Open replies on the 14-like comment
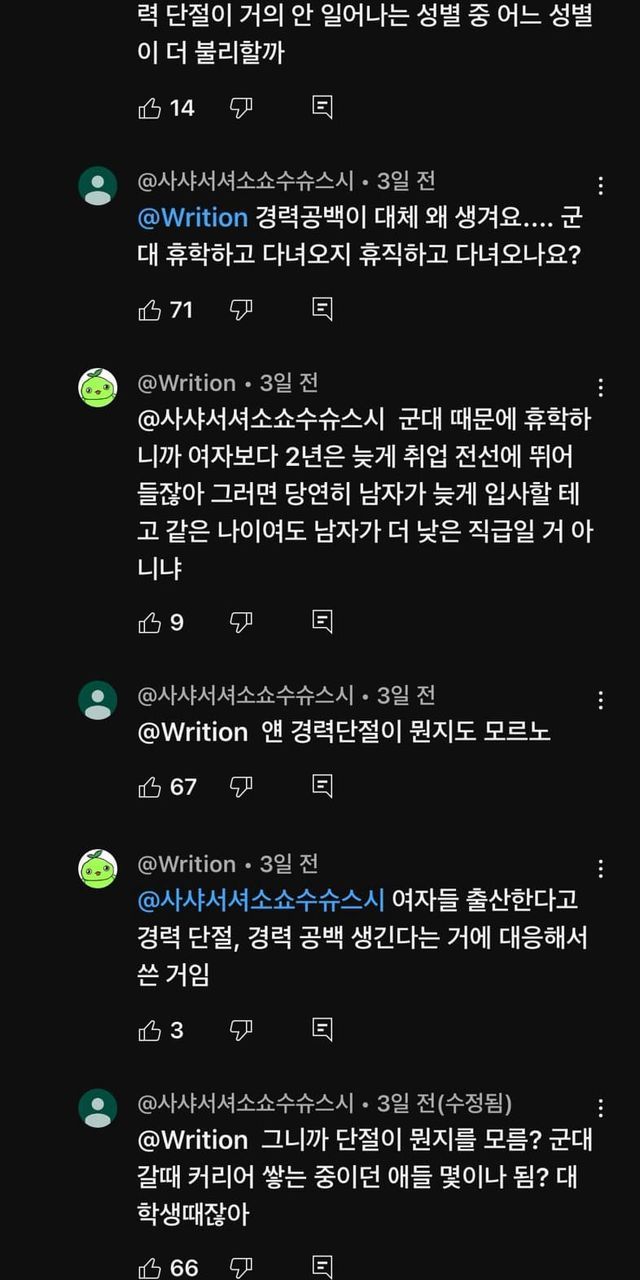640x1280 pixels. [x=322, y=108]
